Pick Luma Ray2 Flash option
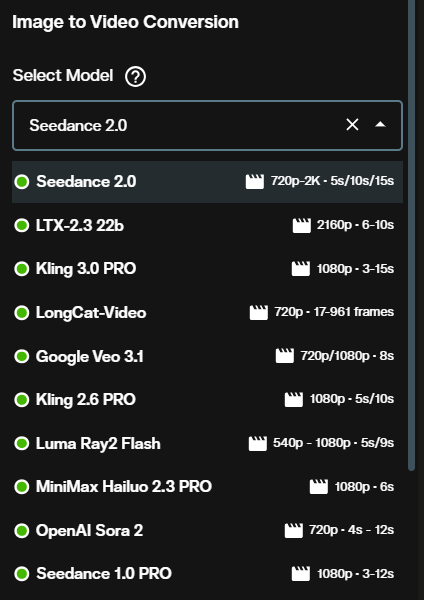This screenshot has width=424, height=600. pyautogui.click(x=207, y=443)
